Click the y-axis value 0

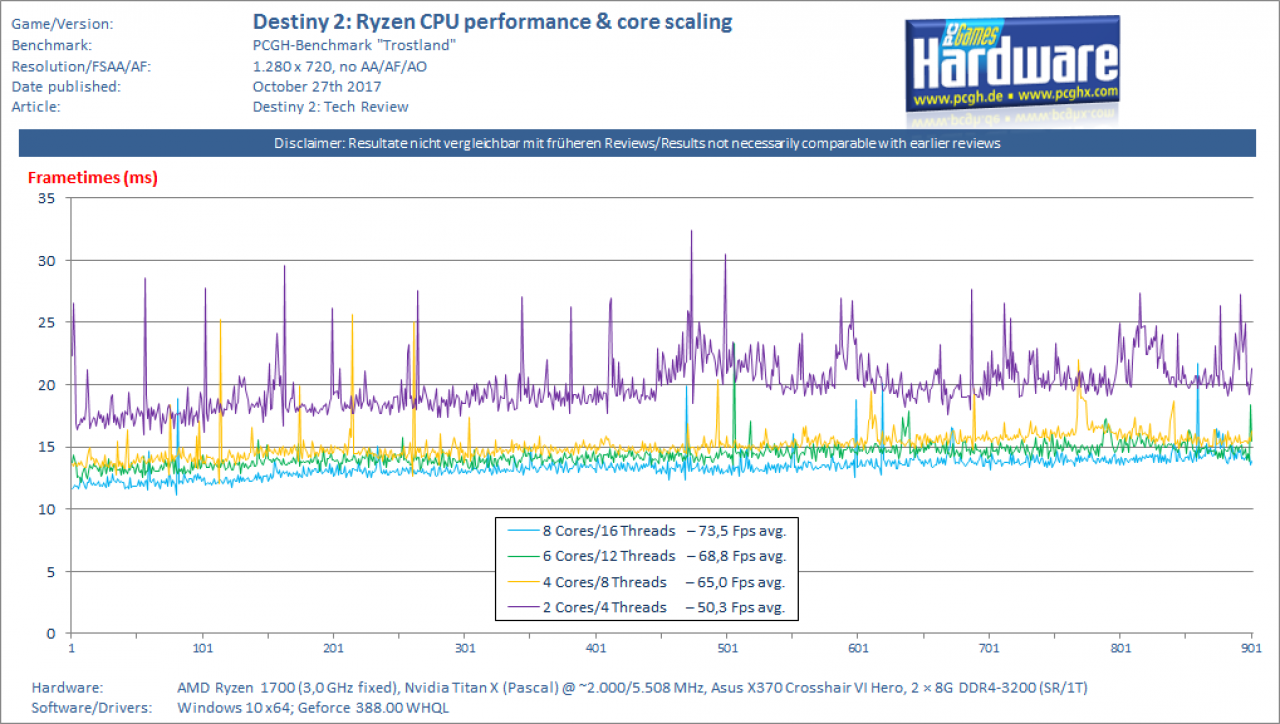(x=52, y=633)
